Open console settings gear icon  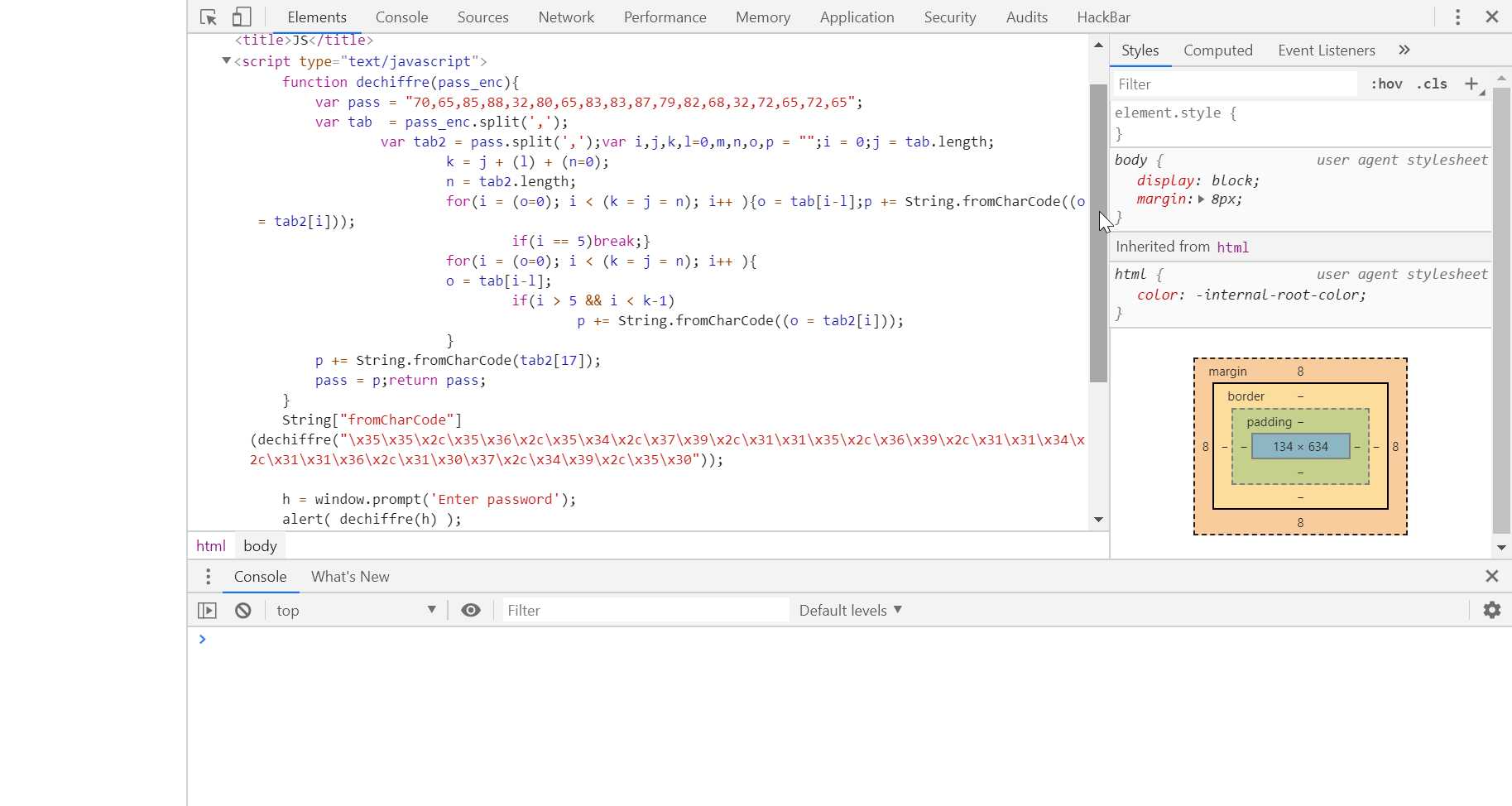[x=1492, y=611]
